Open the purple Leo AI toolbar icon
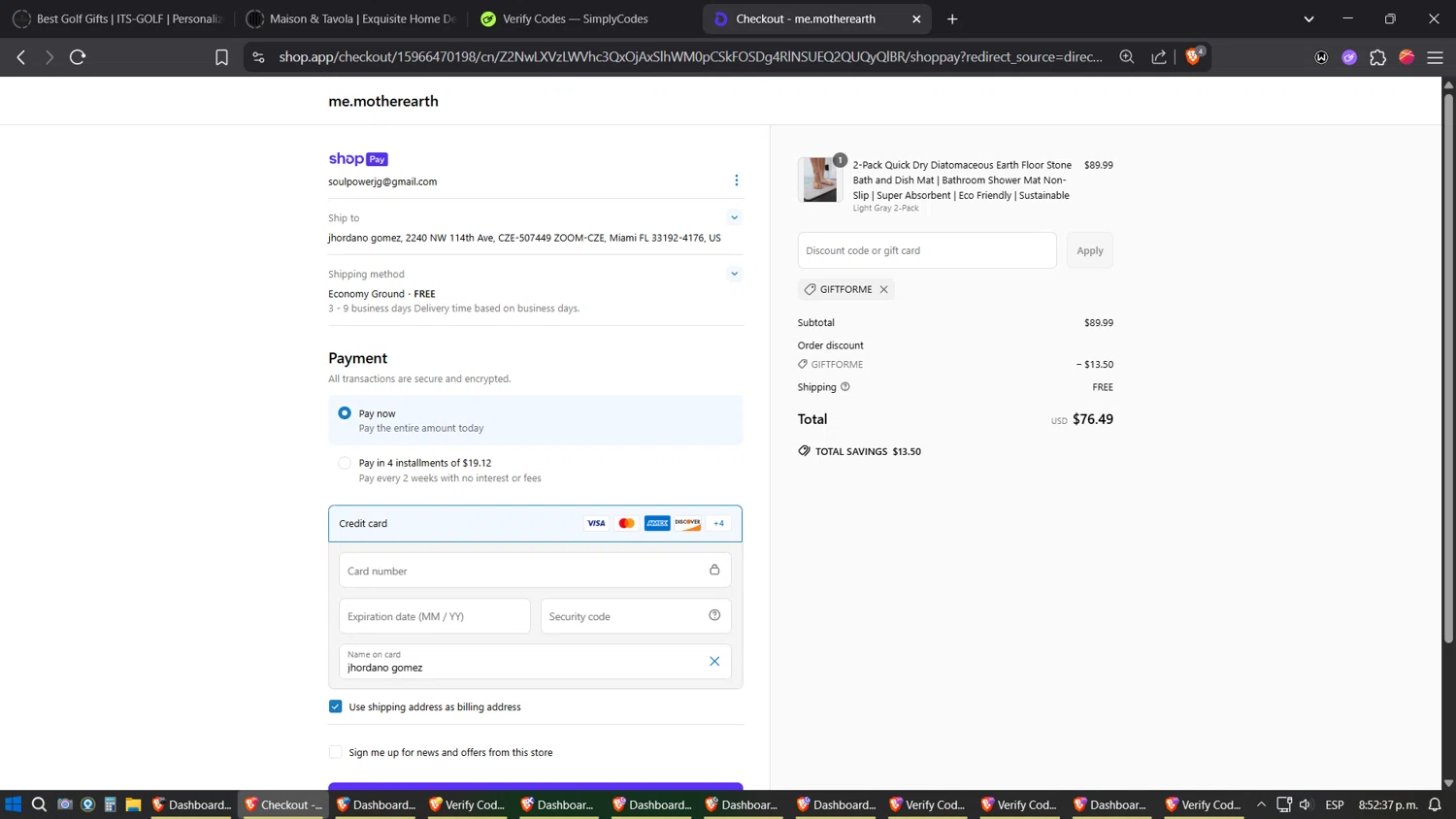 pyautogui.click(x=1349, y=57)
